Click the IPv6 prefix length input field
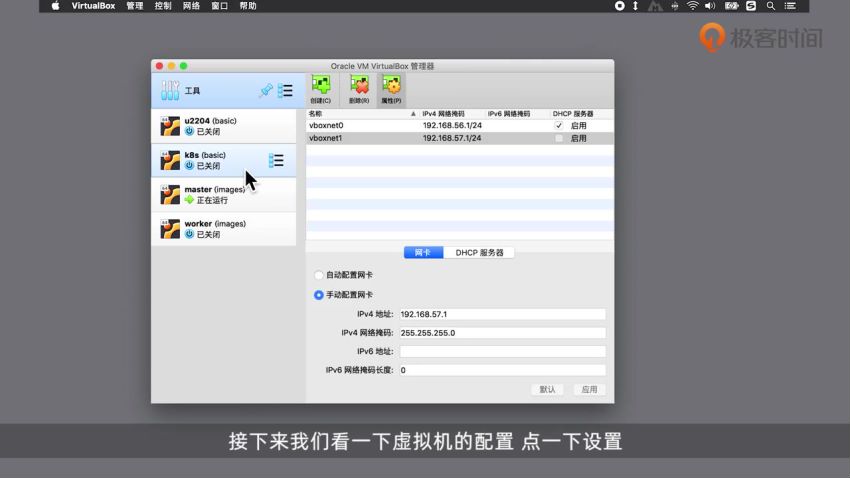Viewport: 850px width, 478px height. tap(503, 370)
